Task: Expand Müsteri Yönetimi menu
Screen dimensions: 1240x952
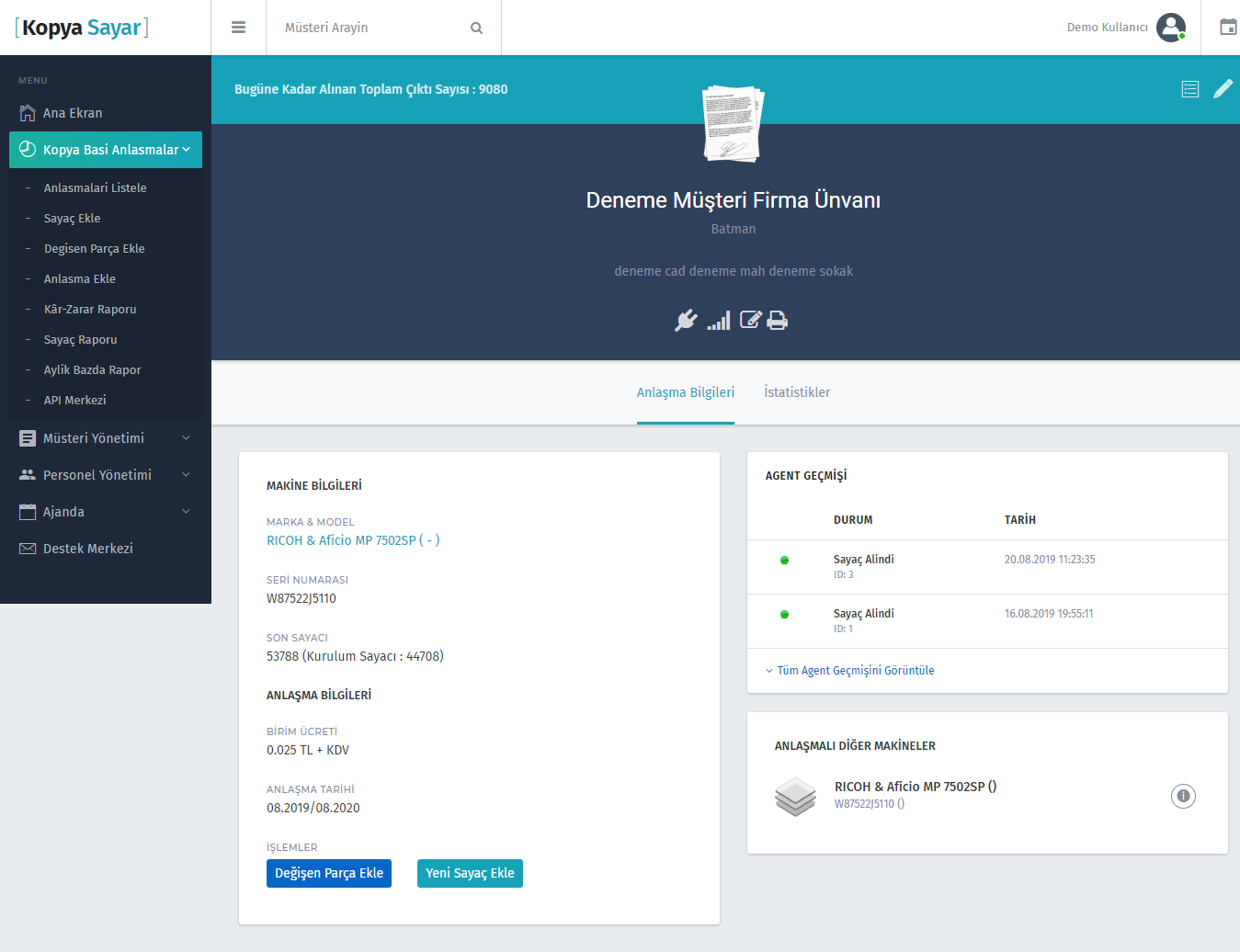Action: pyautogui.click(x=106, y=438)
